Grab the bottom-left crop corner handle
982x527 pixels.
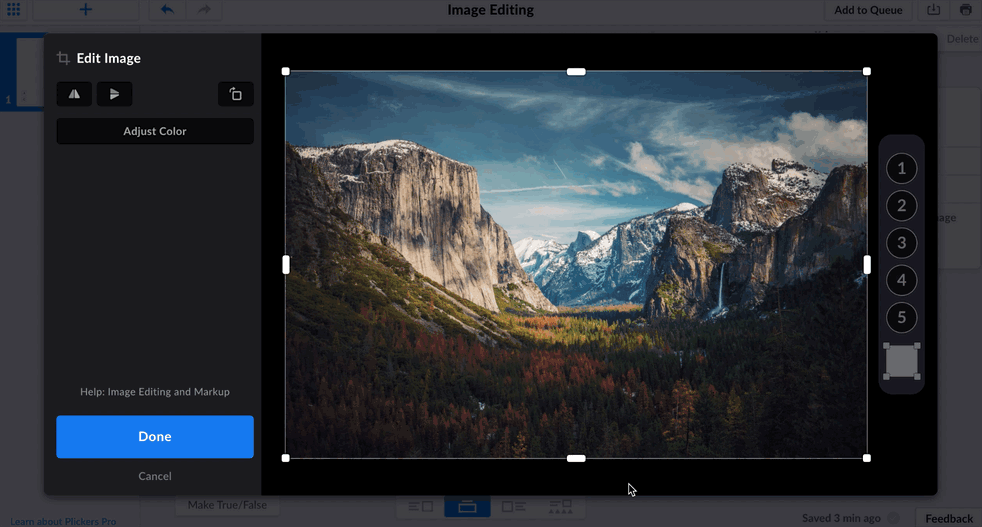click(286, 458)
